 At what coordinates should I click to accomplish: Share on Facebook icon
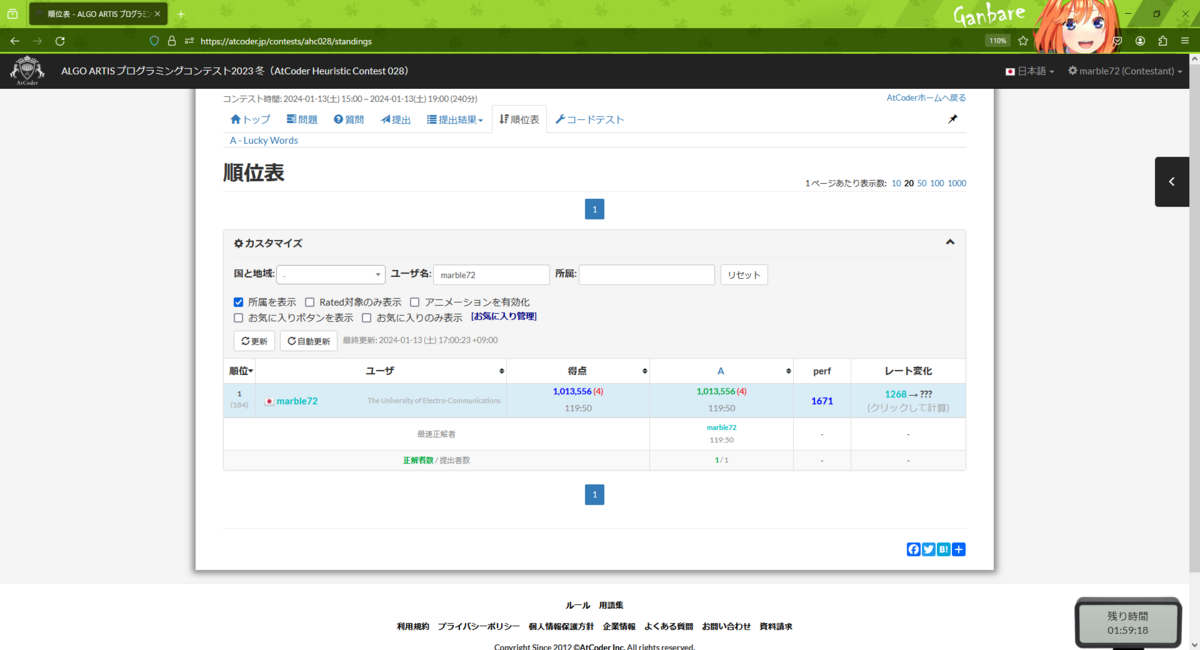[x=913, y=549]
